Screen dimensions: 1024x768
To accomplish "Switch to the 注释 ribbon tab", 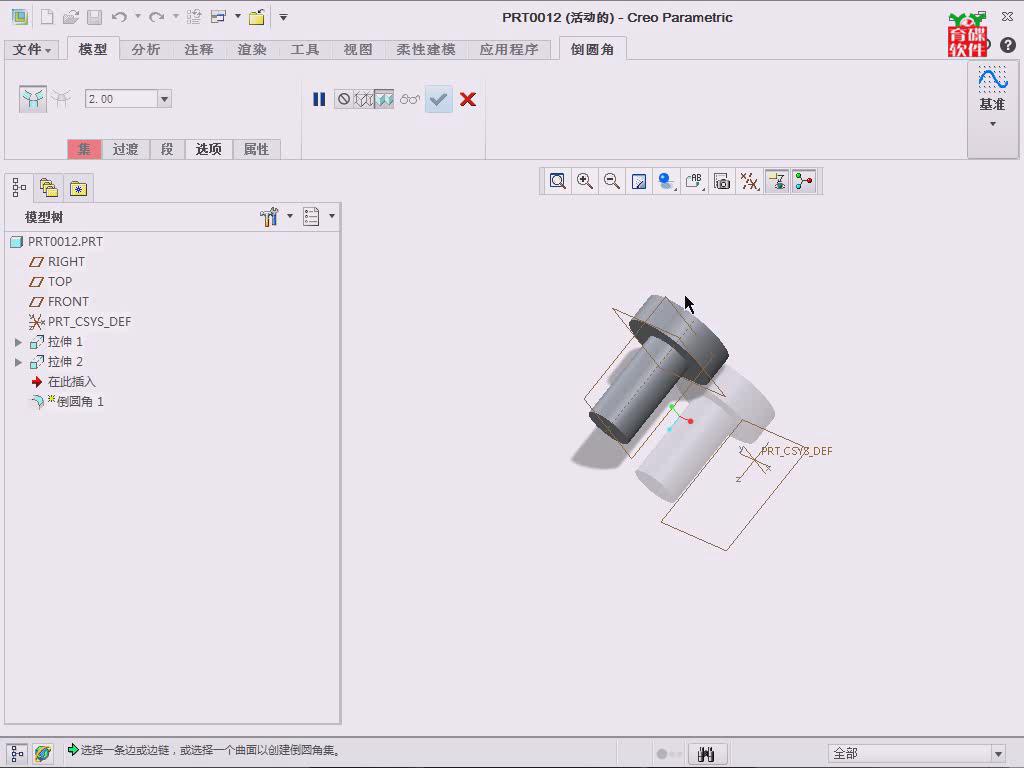I will pyautogui.click(x=199, y=50).
